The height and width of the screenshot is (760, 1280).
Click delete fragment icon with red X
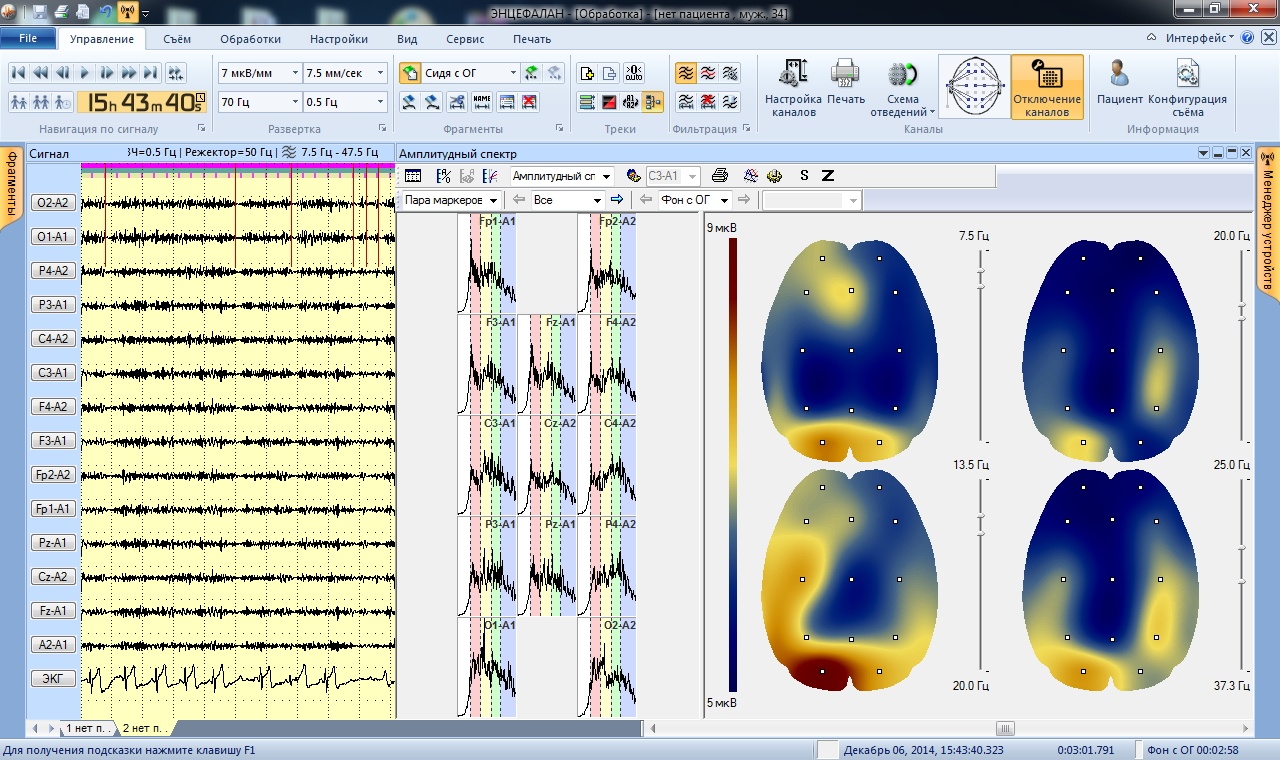[x=530, y=102]
